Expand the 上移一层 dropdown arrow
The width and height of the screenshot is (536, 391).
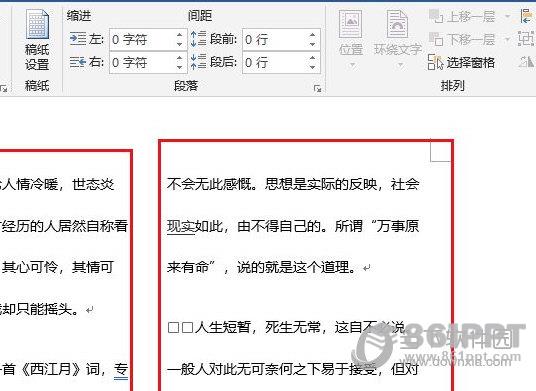coord(507,16)
